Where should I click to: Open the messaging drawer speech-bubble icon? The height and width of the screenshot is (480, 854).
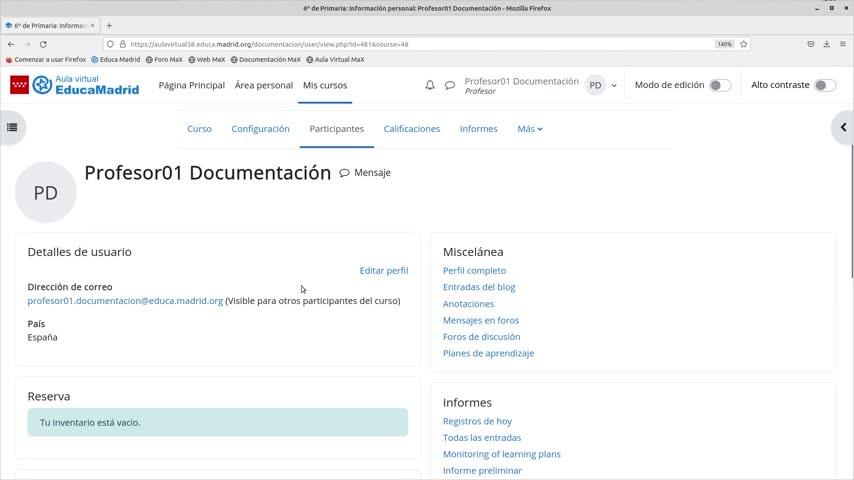(x=450, y=85)
